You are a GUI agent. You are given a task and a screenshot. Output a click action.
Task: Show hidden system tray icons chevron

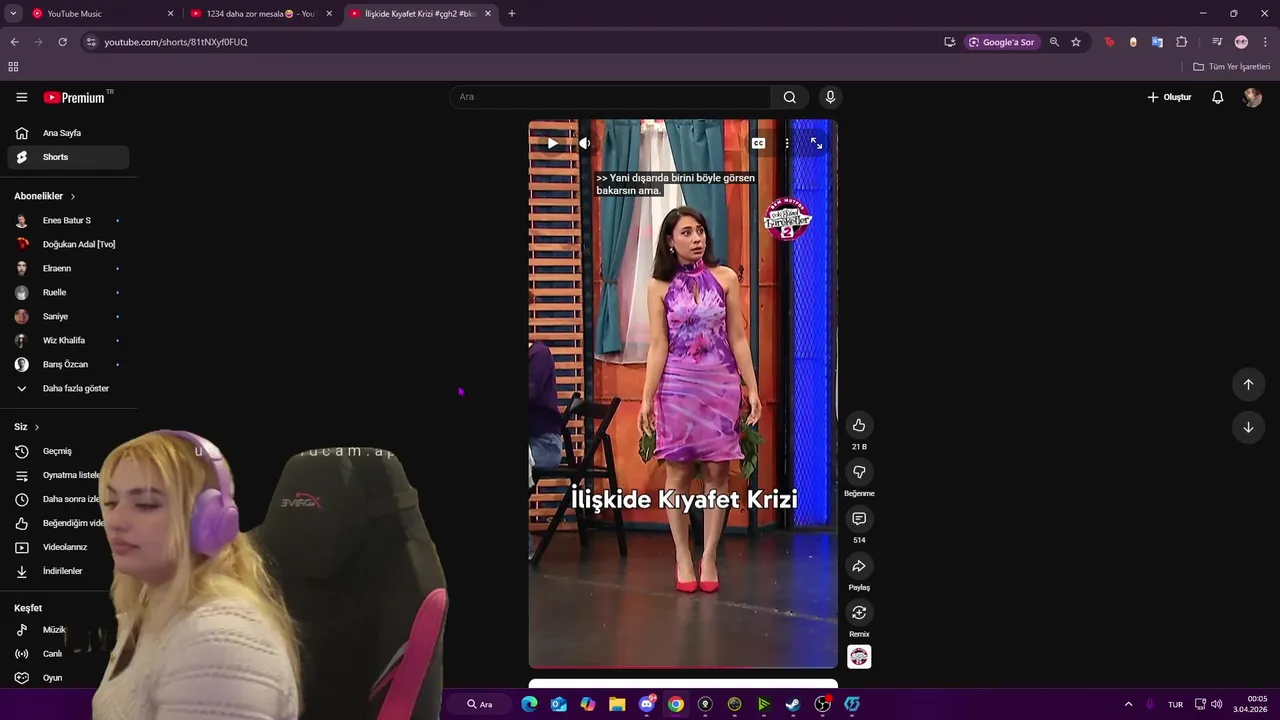pyautogui.click(x=1128, y=704)
